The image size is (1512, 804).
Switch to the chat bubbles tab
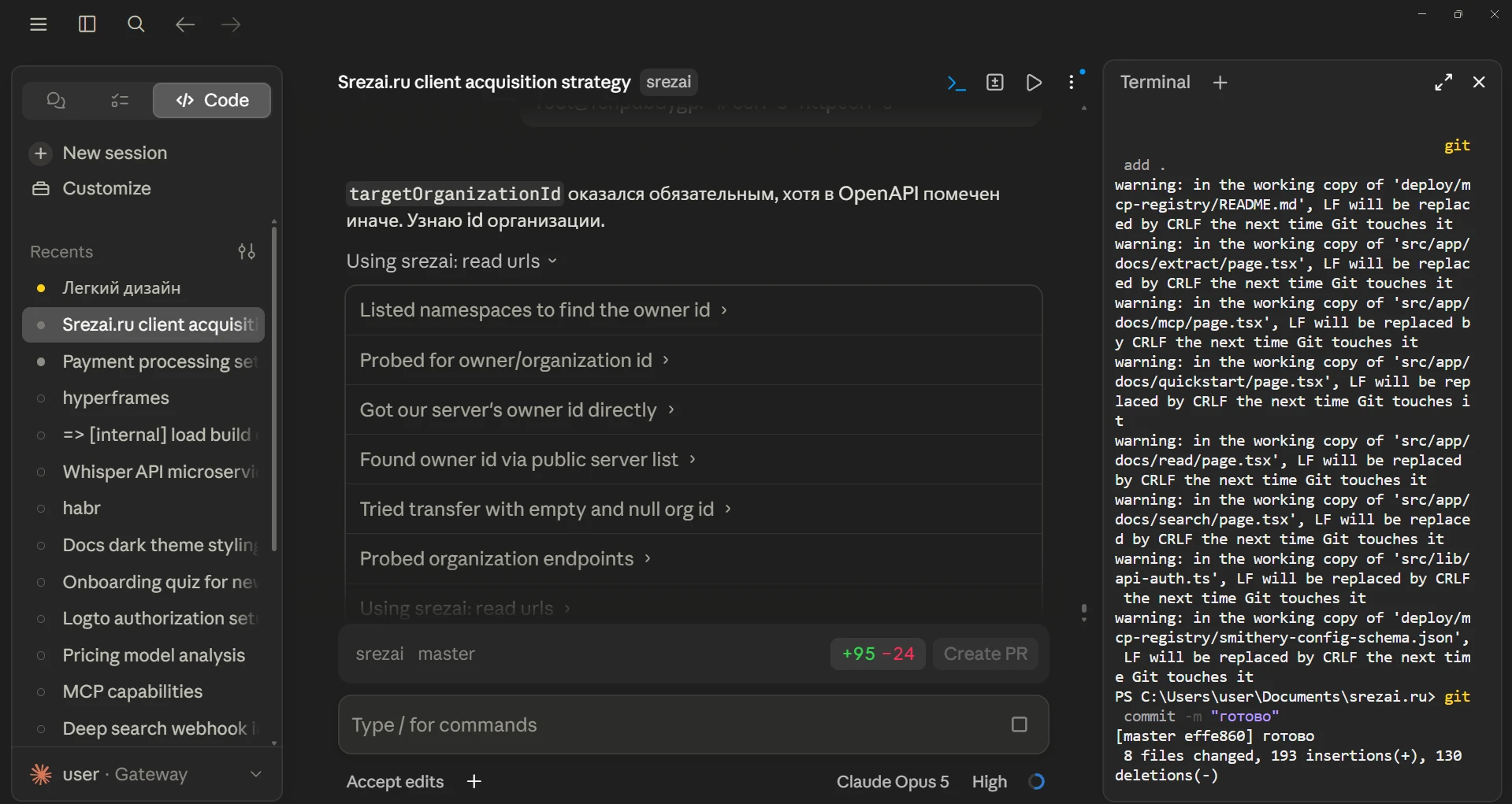[x=56, y=100]
